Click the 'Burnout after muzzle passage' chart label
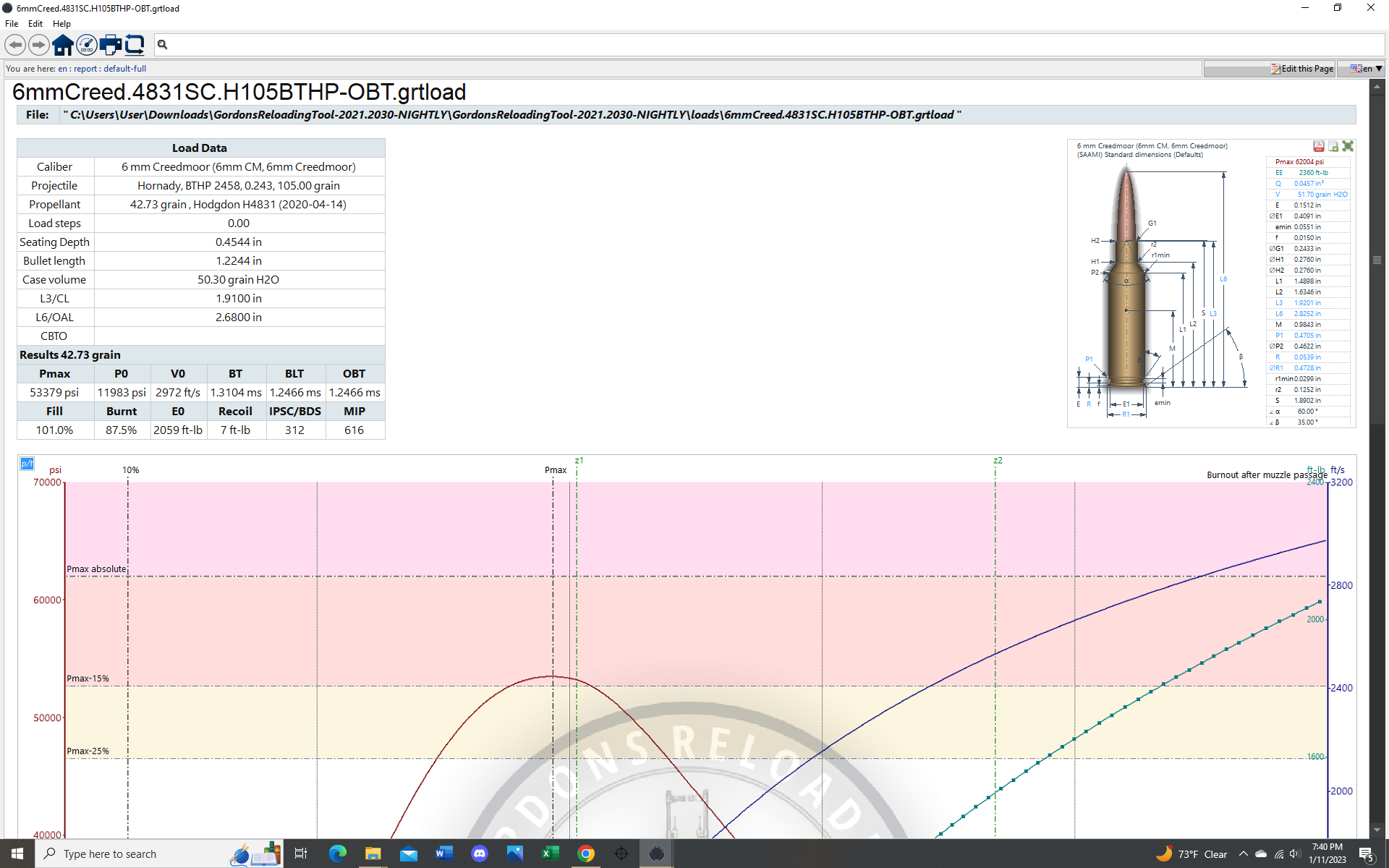1389x868 pixels. [x=1267, y=475]
